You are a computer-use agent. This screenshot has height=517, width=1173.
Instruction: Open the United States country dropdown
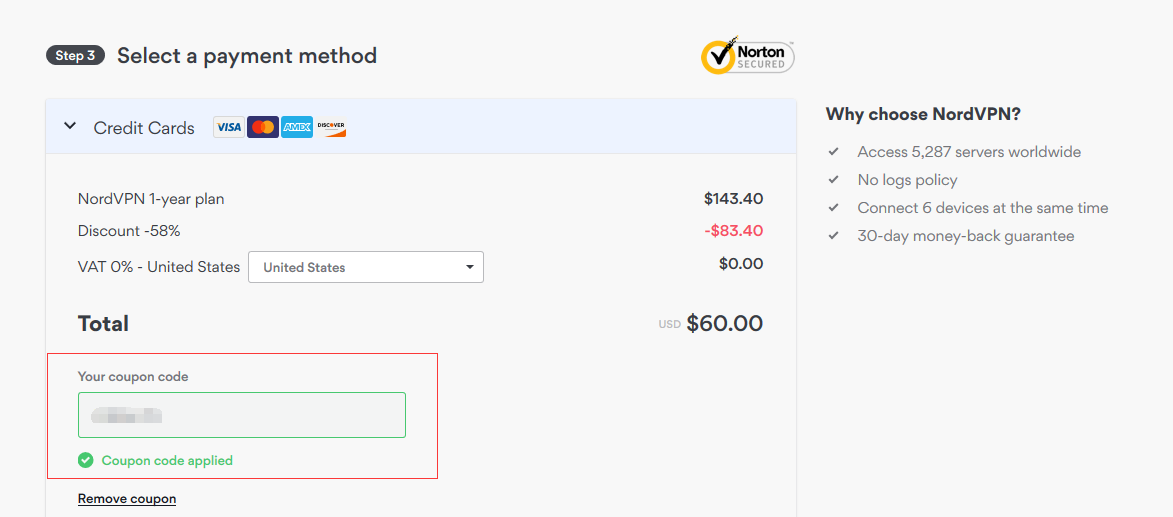(366, 267)
